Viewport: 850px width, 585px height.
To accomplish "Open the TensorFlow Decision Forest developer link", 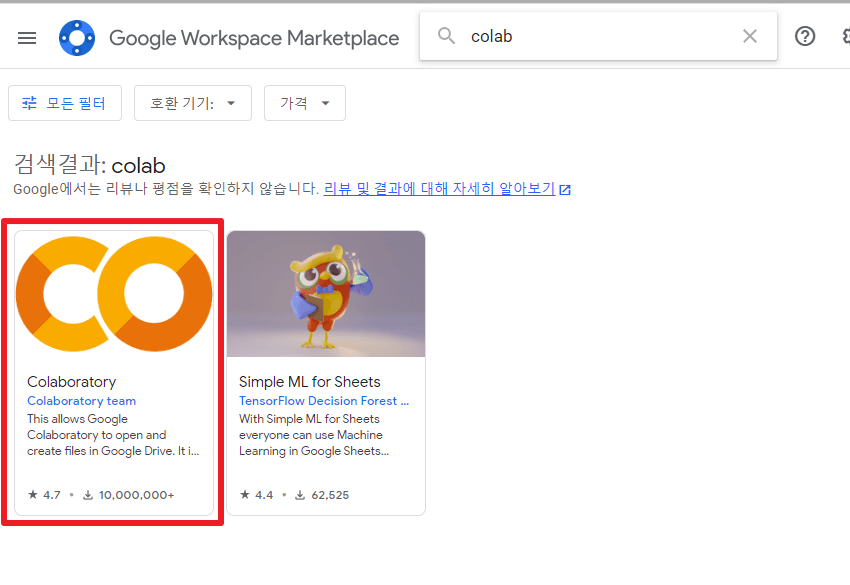I will 324,401.
